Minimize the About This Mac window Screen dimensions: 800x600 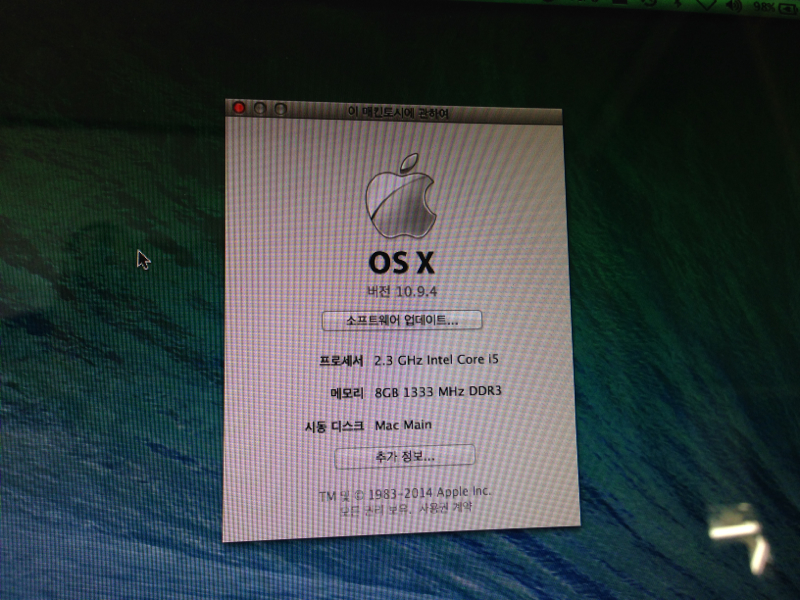(x=260, y=108)
